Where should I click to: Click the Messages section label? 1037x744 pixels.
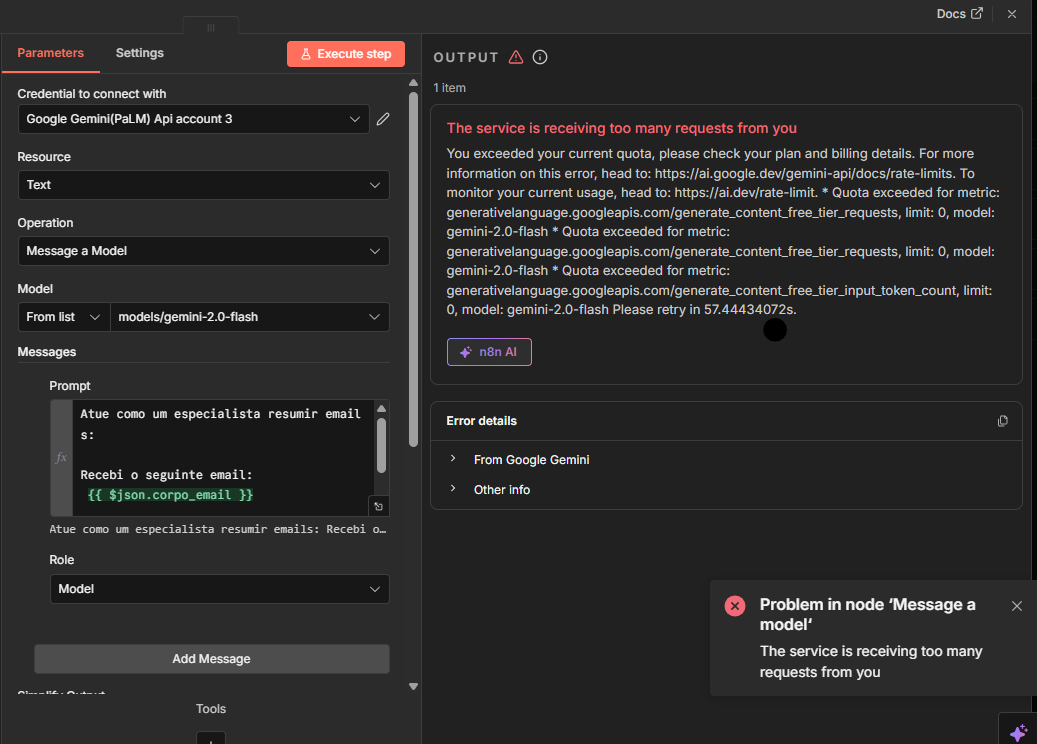click(x=47, y=352)
